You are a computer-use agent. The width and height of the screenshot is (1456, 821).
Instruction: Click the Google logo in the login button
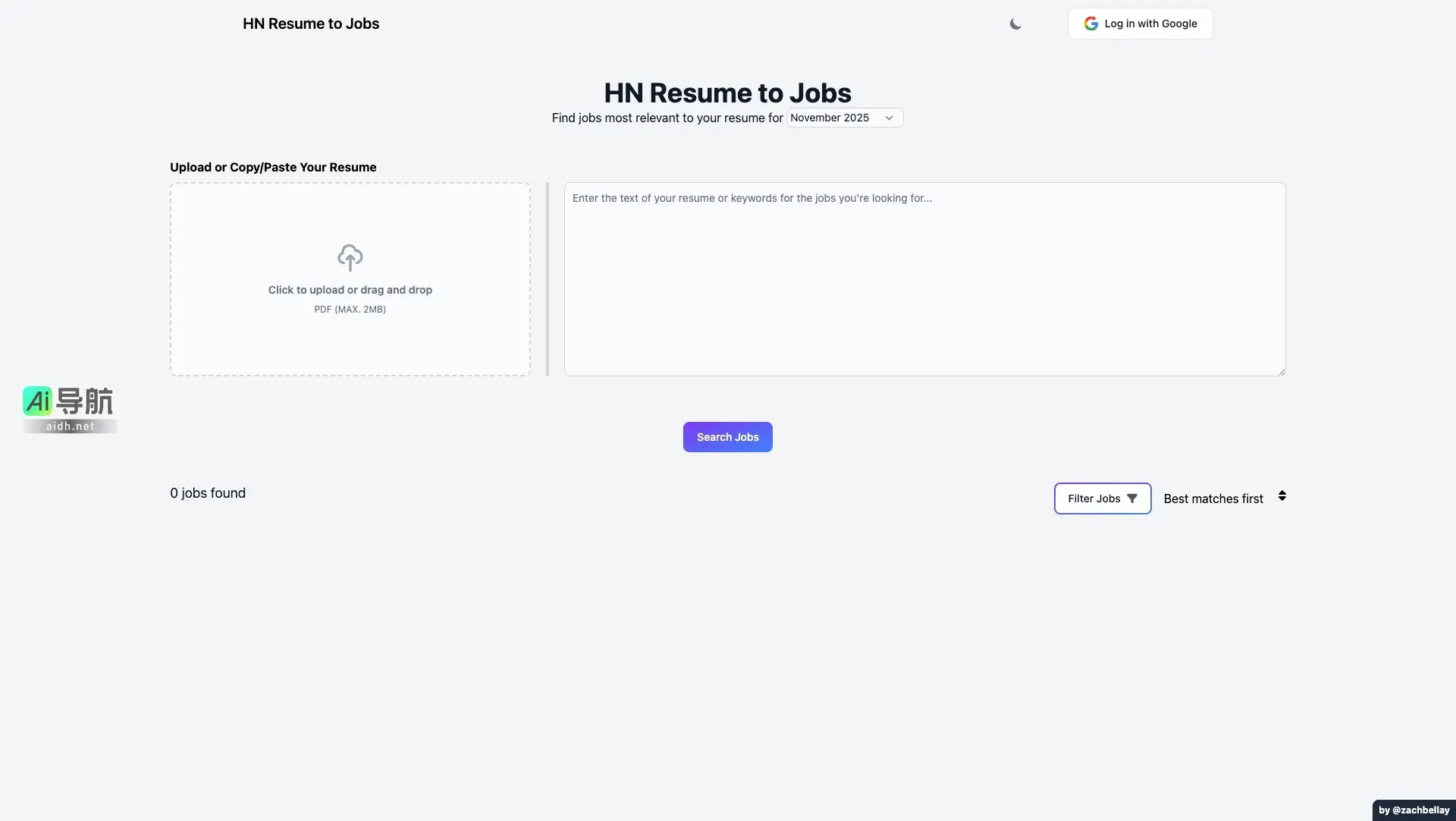click(1090, 23)
